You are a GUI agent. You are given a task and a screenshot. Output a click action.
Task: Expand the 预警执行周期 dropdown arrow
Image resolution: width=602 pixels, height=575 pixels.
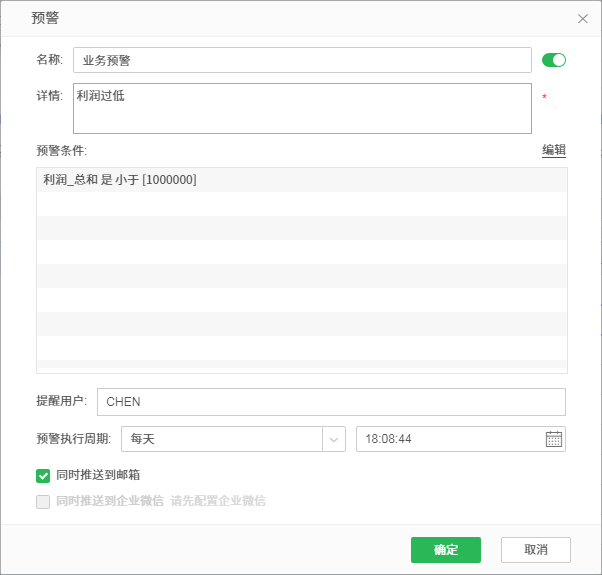[334, 439]
